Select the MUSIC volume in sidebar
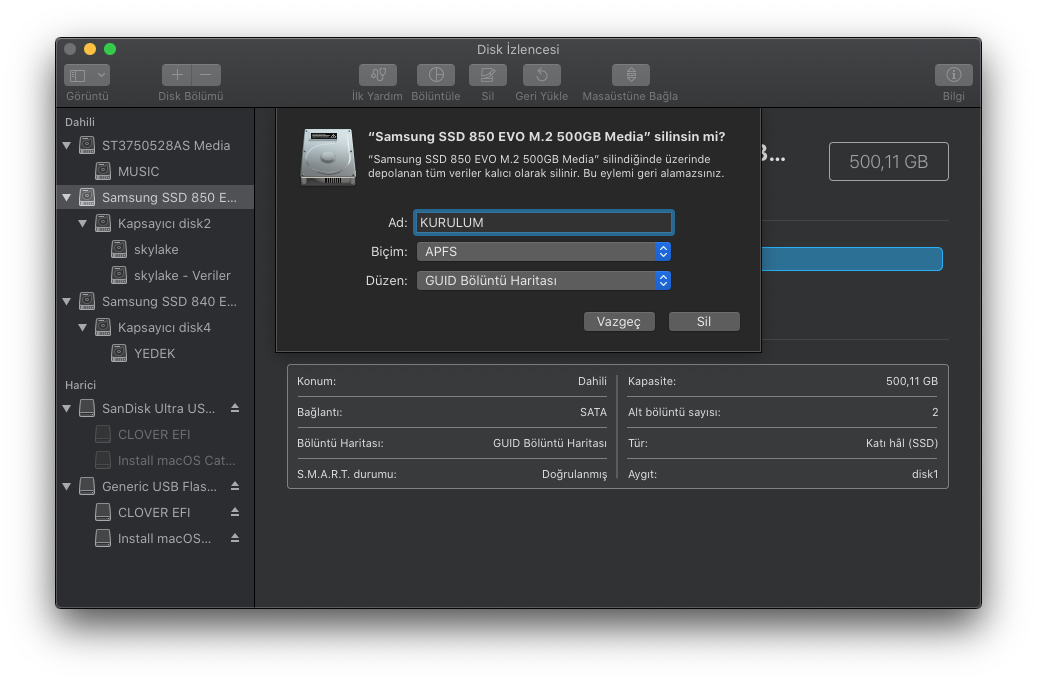The width and height of the screenshot is (1037, 682). point(138,171)
